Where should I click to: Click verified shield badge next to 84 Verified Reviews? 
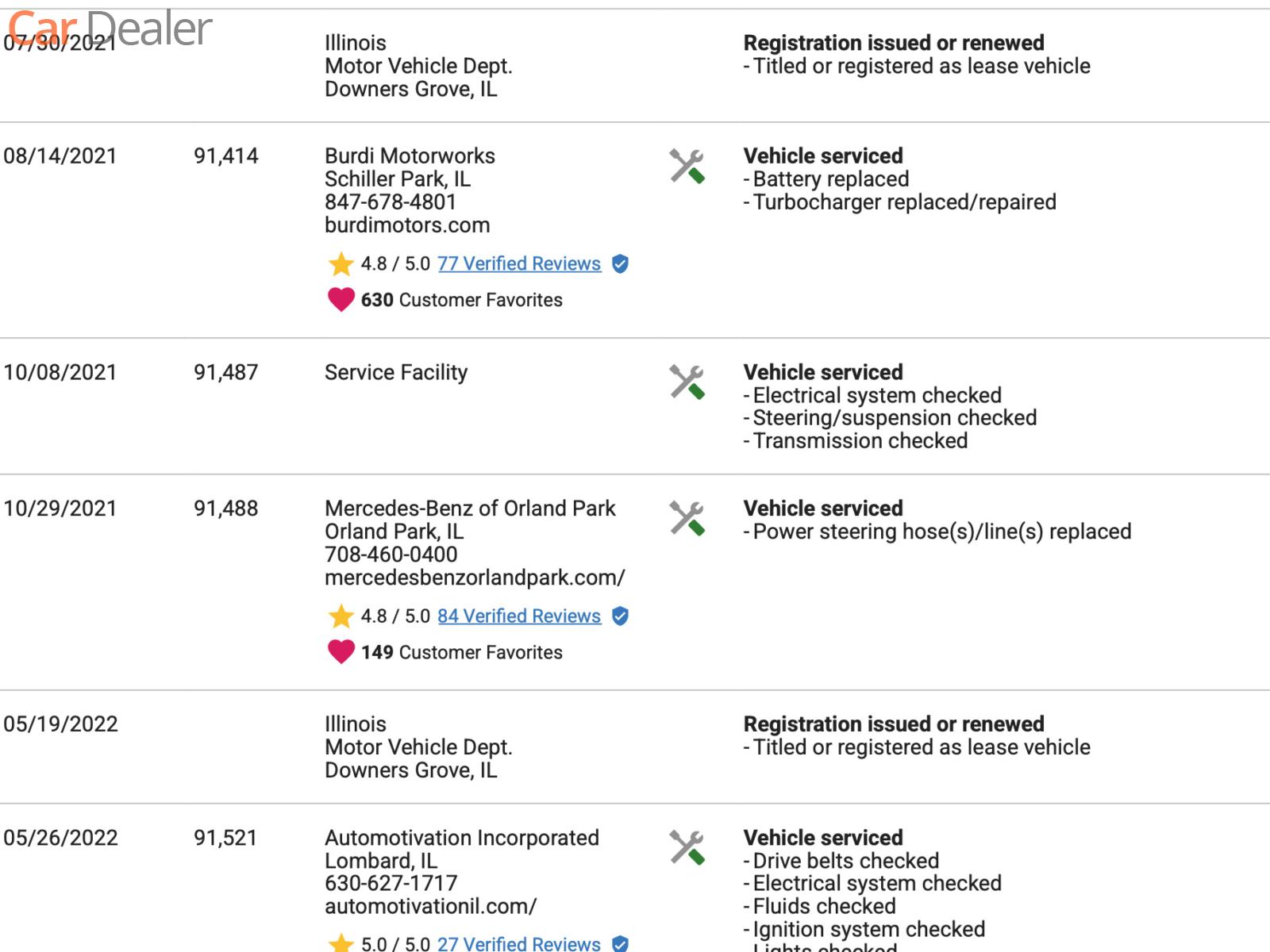[621, 616]
